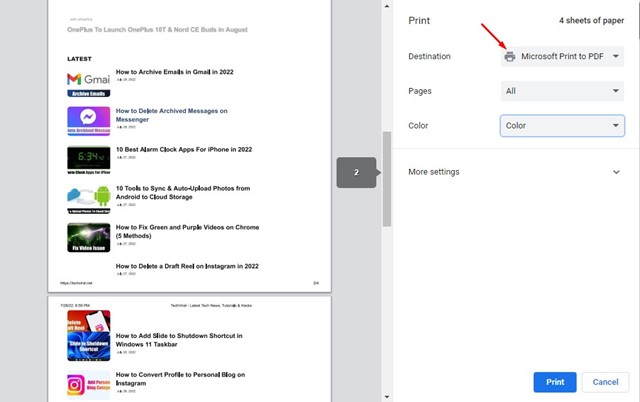Click the LATEST section heading
640x402 pixels.
pos(79,59)
